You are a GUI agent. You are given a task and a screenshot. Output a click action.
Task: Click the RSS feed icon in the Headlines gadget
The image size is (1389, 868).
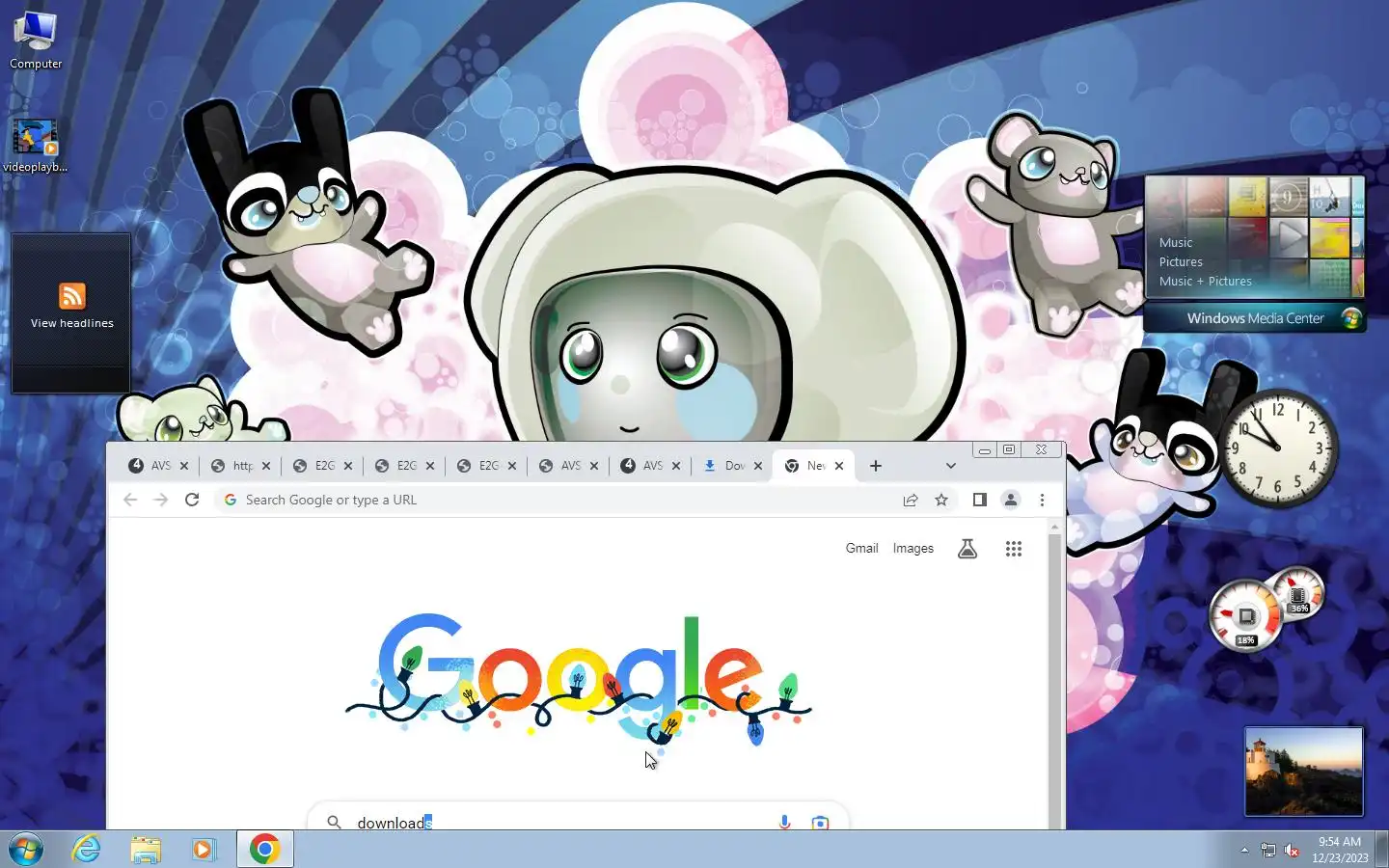(72, 295)
